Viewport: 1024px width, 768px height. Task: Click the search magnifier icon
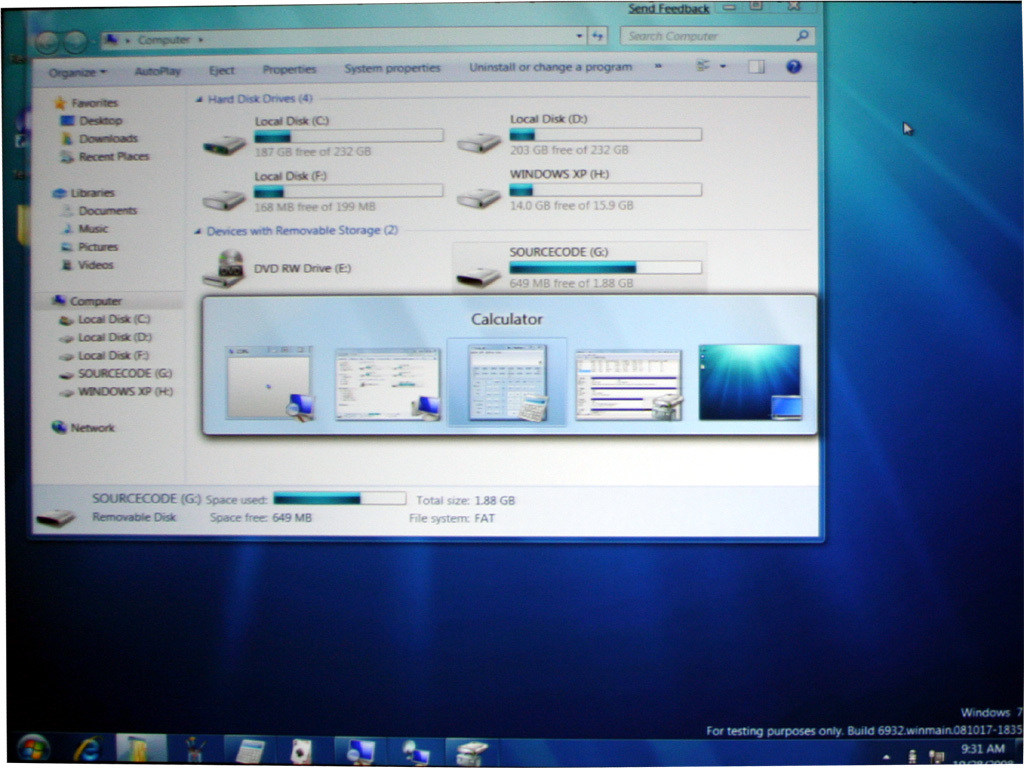tap(801, 36)
